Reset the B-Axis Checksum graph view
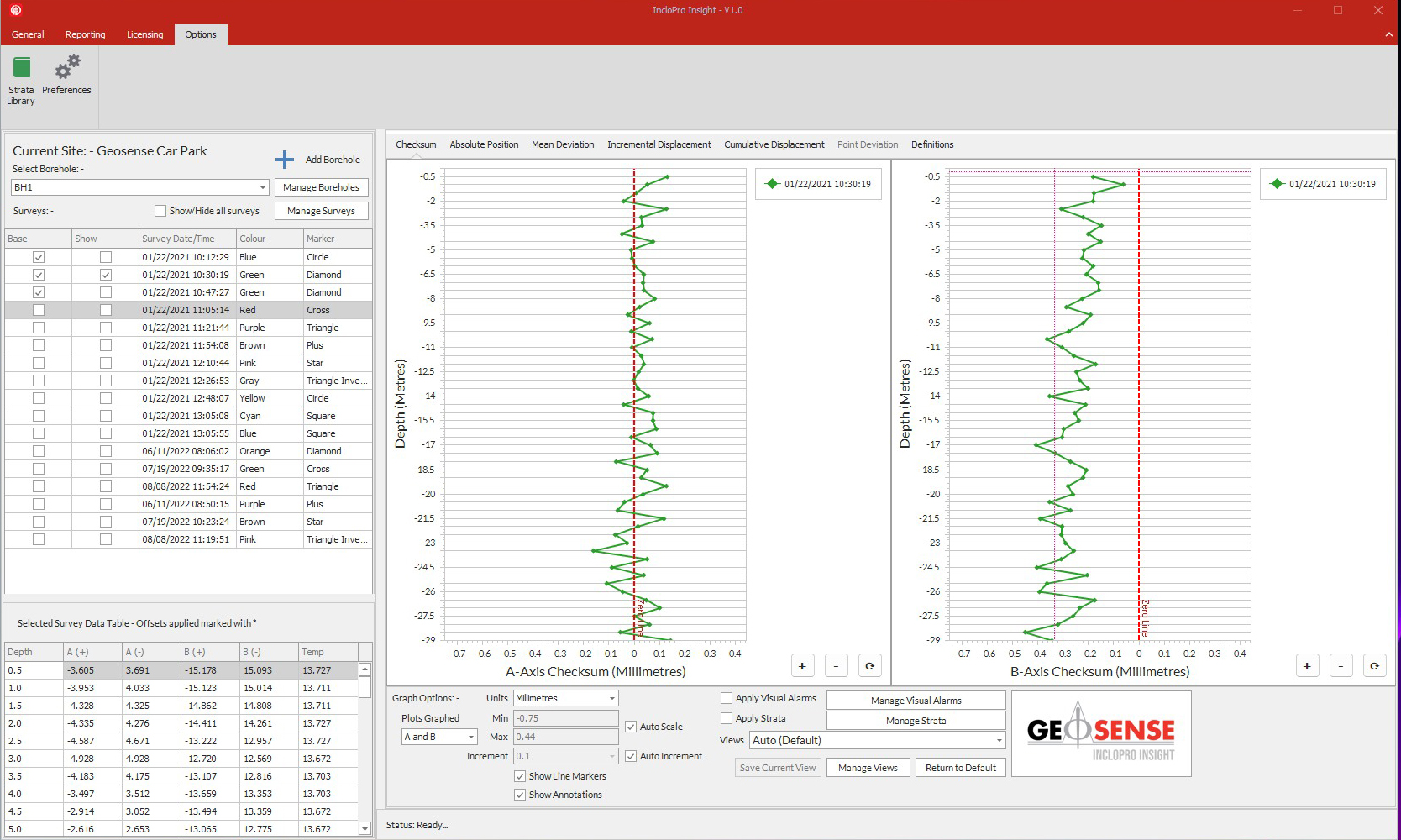 (x=1375, y=666)
